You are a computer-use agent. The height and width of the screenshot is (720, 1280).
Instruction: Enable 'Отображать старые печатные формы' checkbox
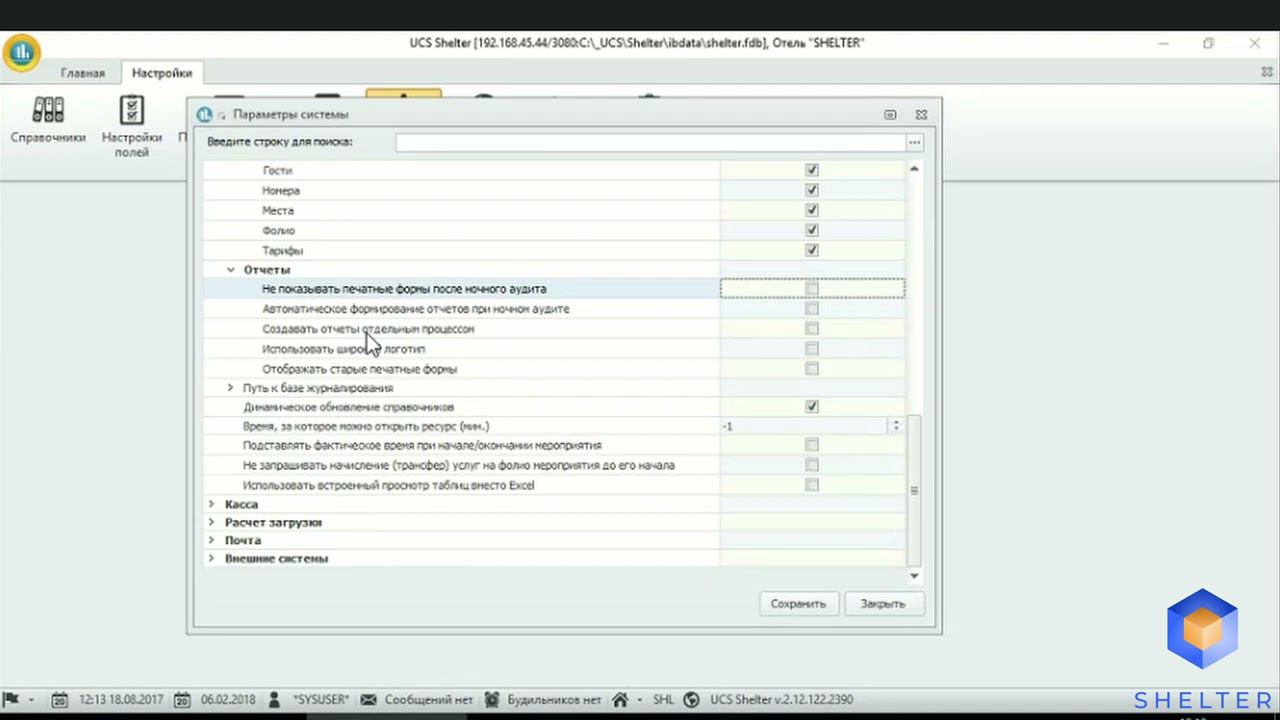point(812,369)
